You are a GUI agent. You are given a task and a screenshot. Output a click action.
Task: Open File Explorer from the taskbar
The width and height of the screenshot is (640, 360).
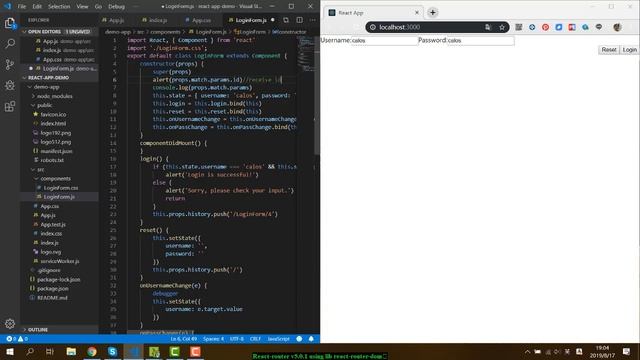pos(71,351)
